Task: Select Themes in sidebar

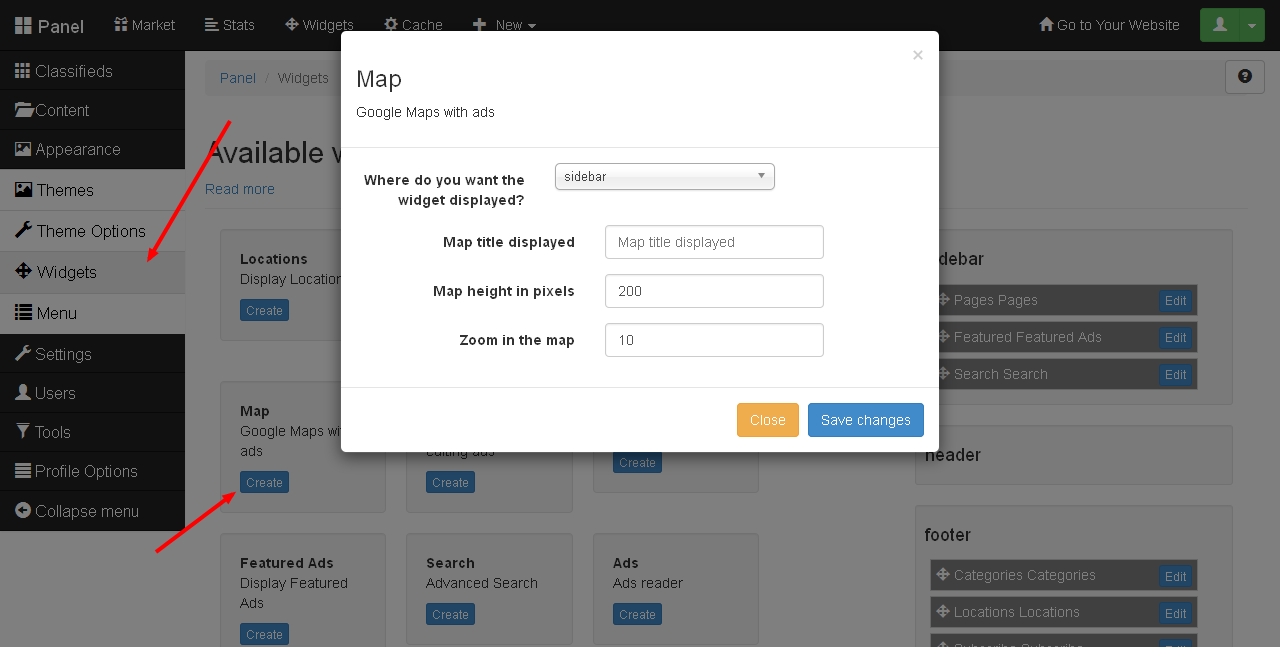Action: click(x=92, y=190)
